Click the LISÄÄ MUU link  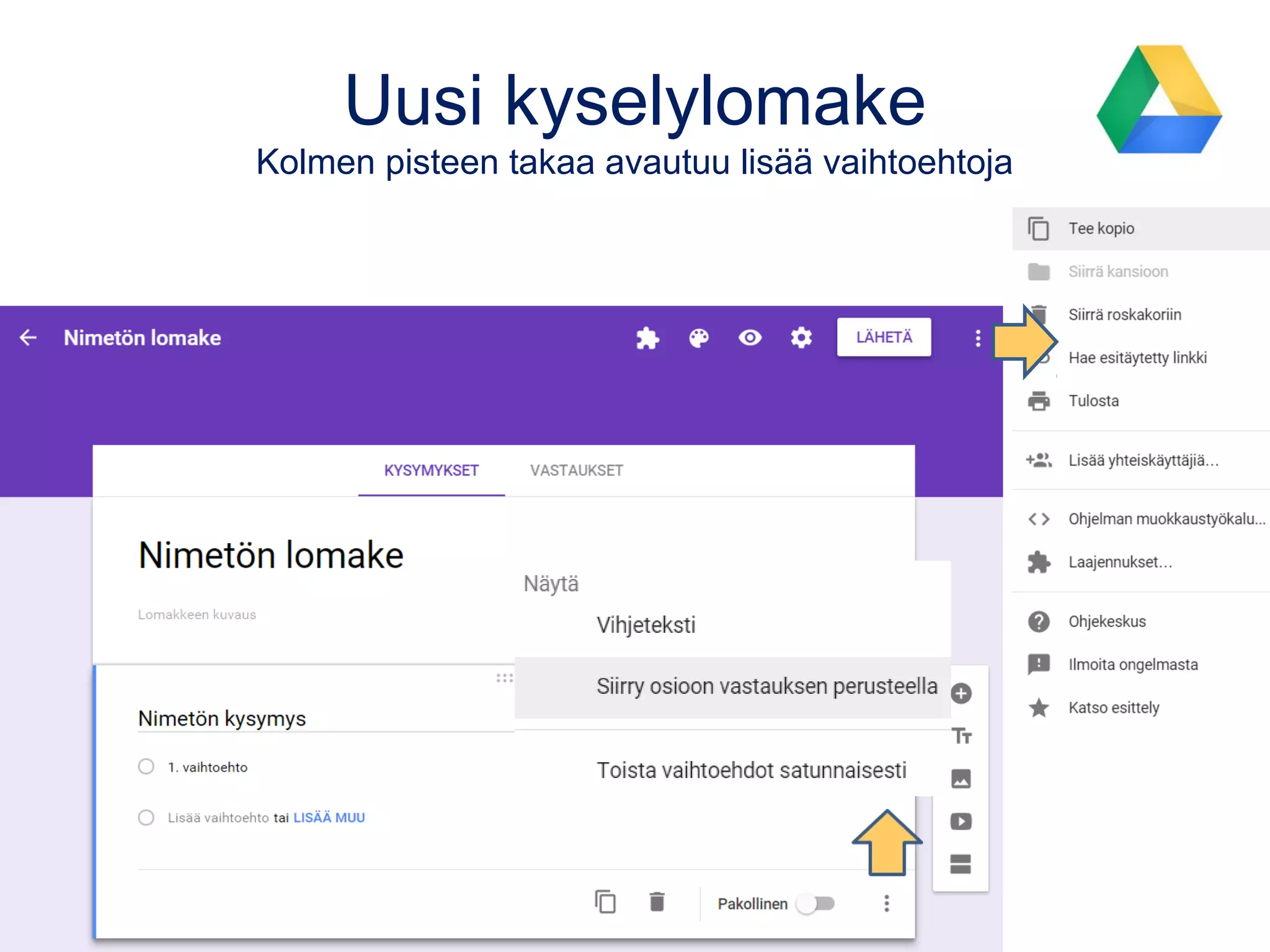click(329, 818)
